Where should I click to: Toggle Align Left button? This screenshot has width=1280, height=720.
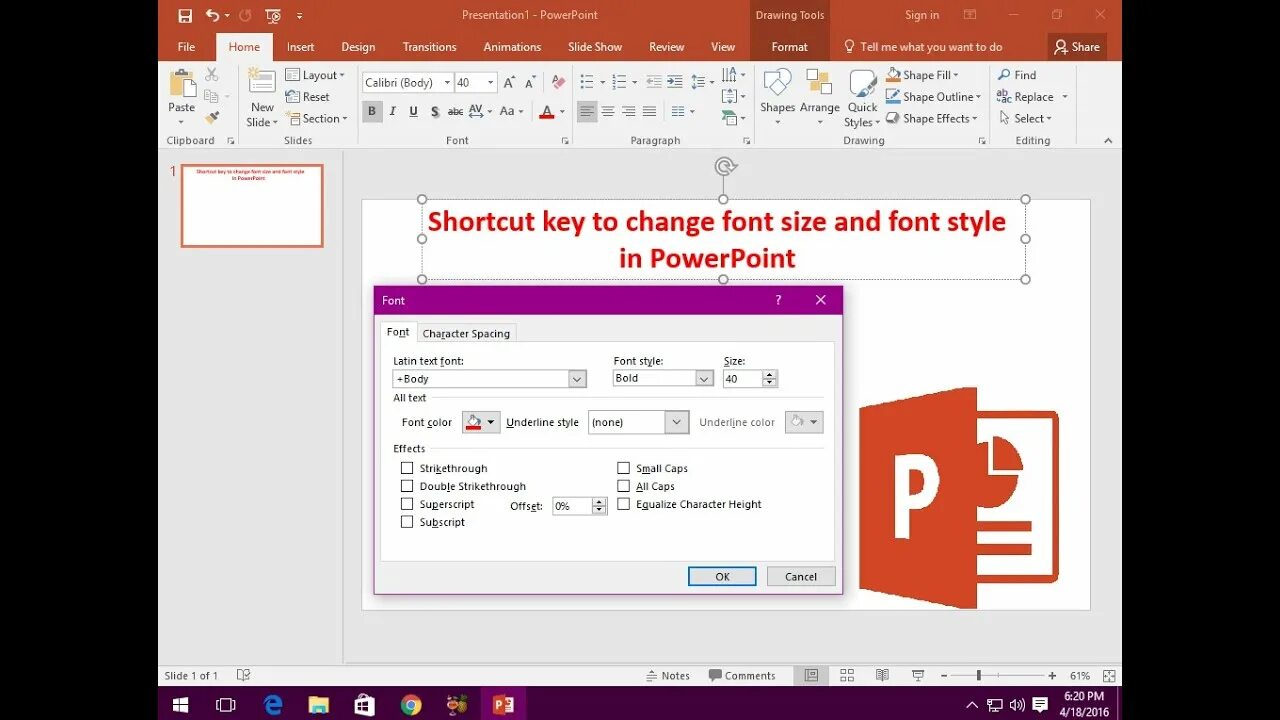(587, 112)
